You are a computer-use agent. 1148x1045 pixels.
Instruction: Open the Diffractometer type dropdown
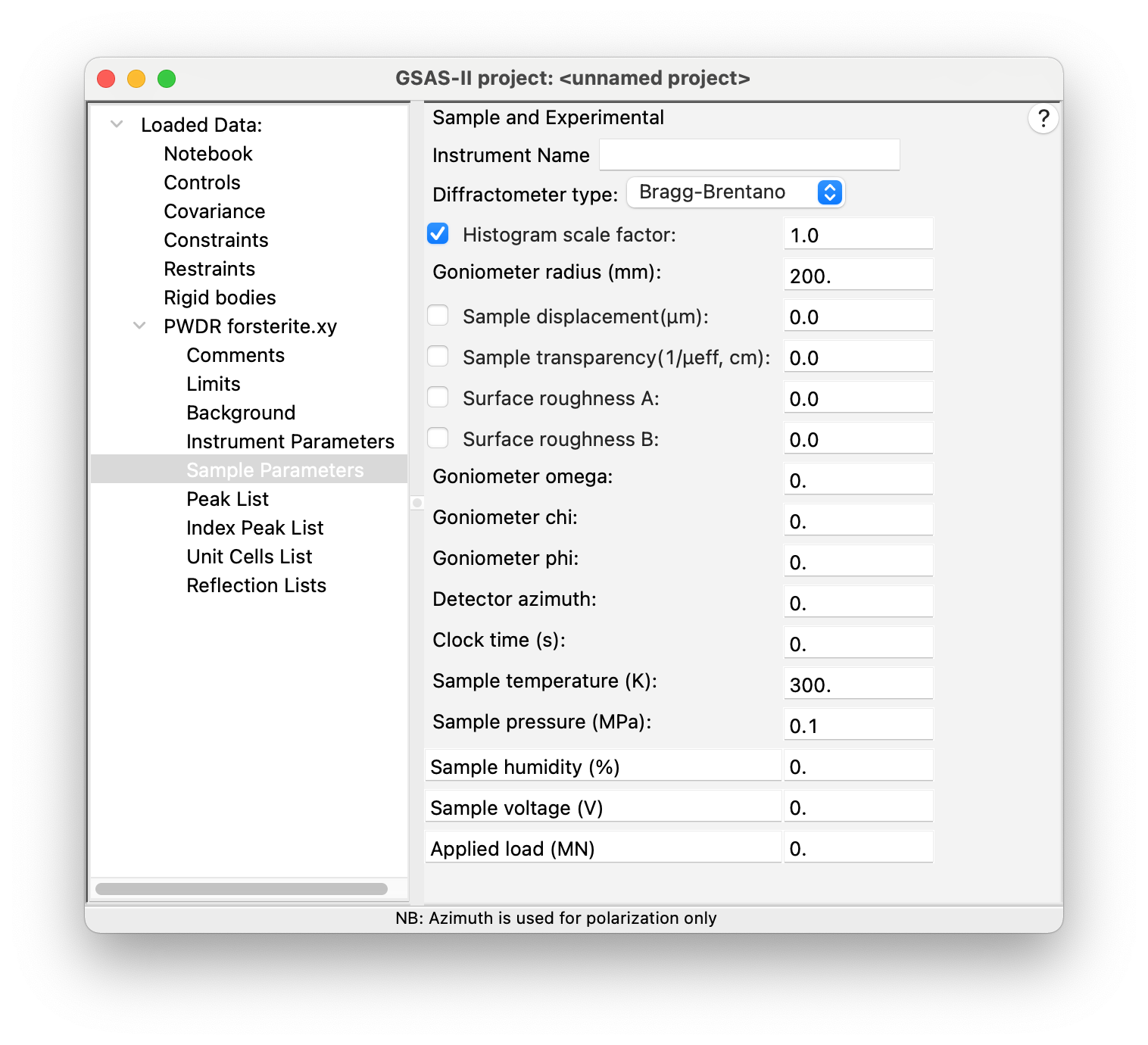pyautogui.click(x=735, y=192)
